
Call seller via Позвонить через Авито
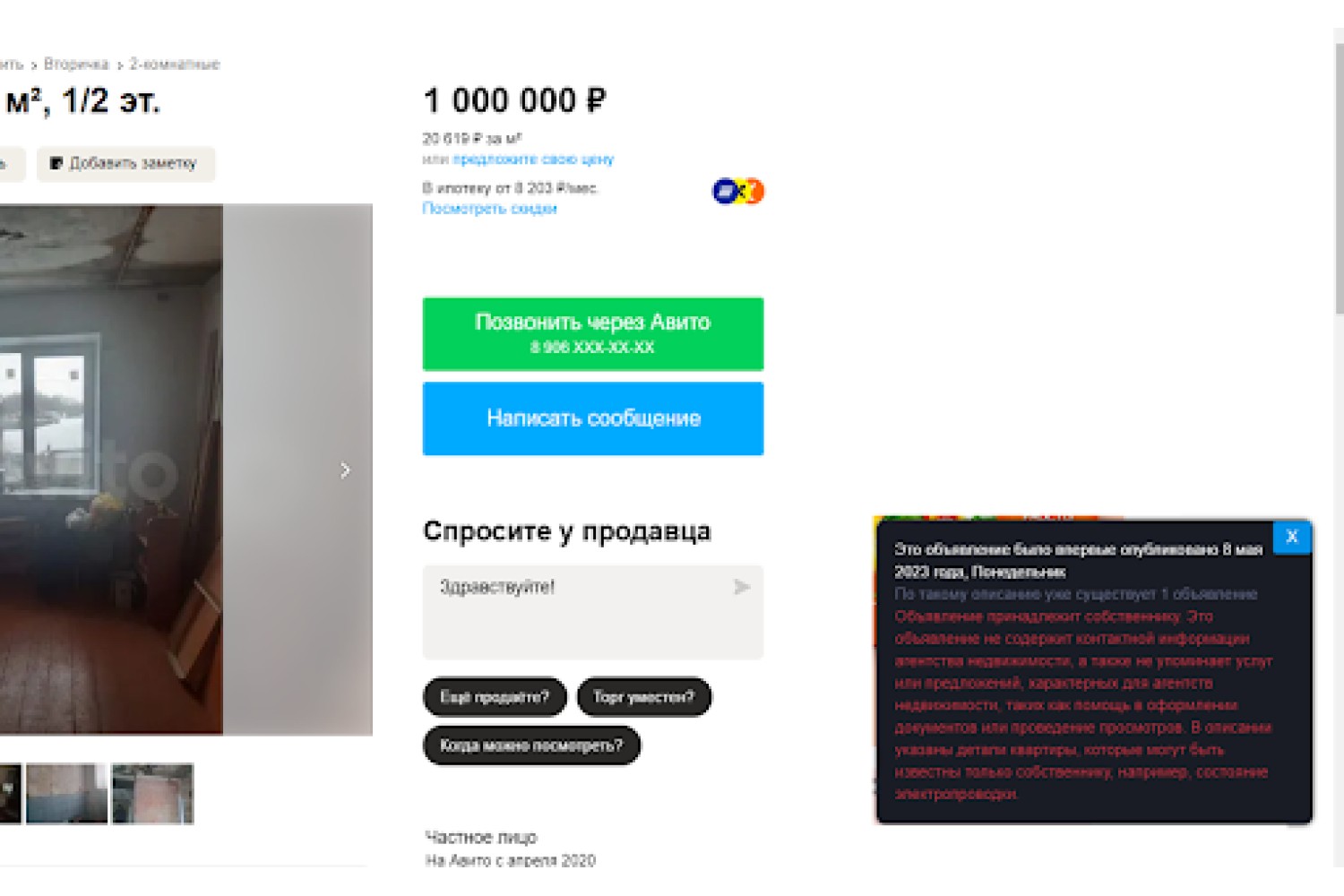pyautogui.click(x=593, y=333)
